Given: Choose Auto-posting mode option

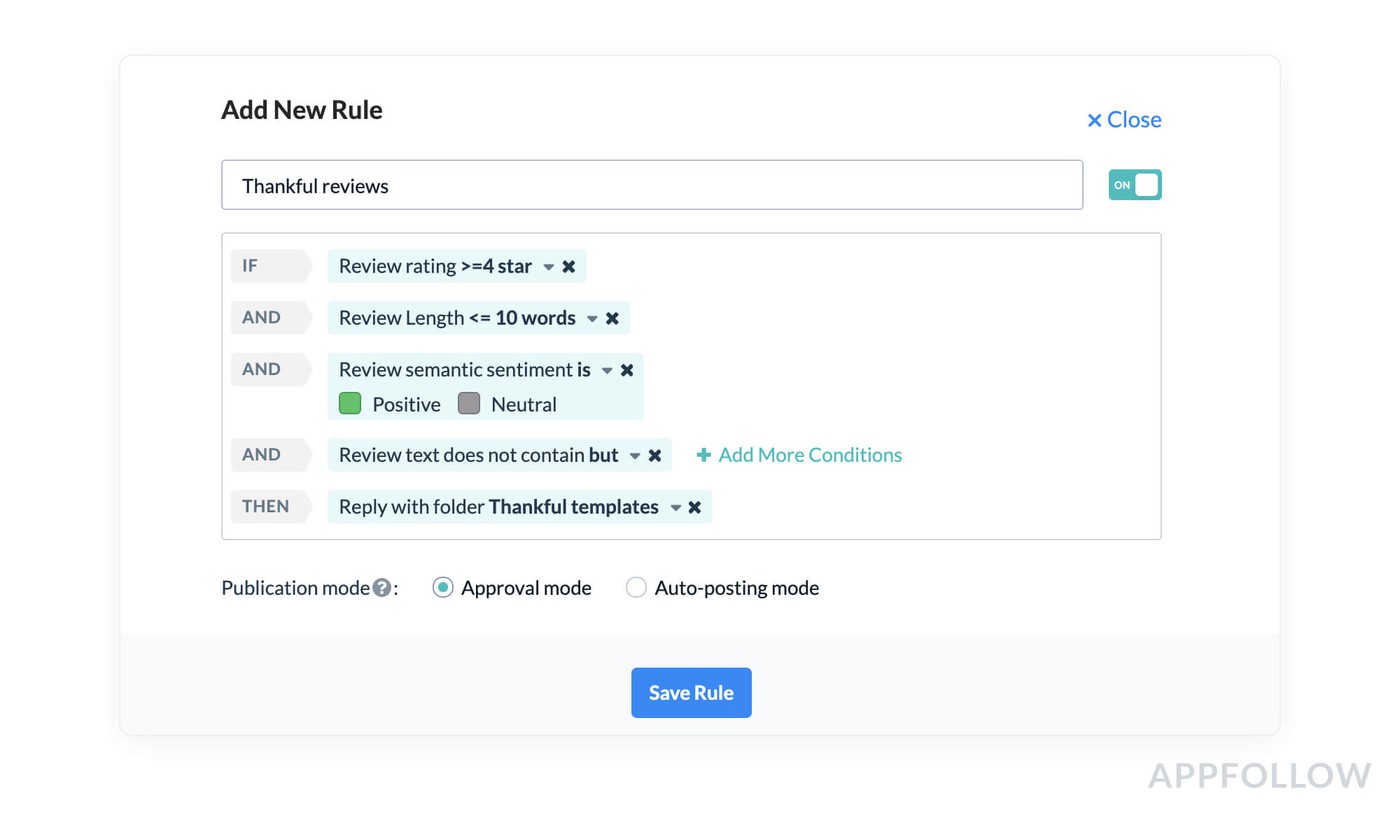Looking at the screenshot, I should click(x=636, y=588).
